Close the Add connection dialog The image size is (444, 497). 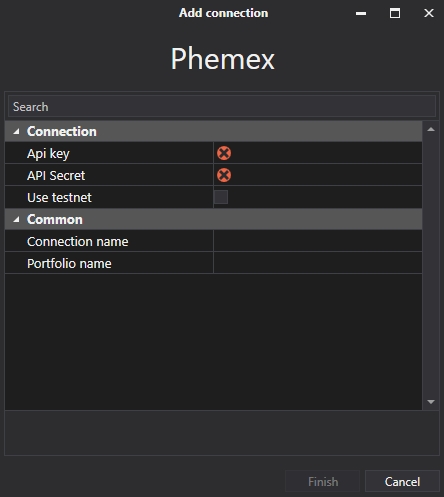tap(429, 13)
